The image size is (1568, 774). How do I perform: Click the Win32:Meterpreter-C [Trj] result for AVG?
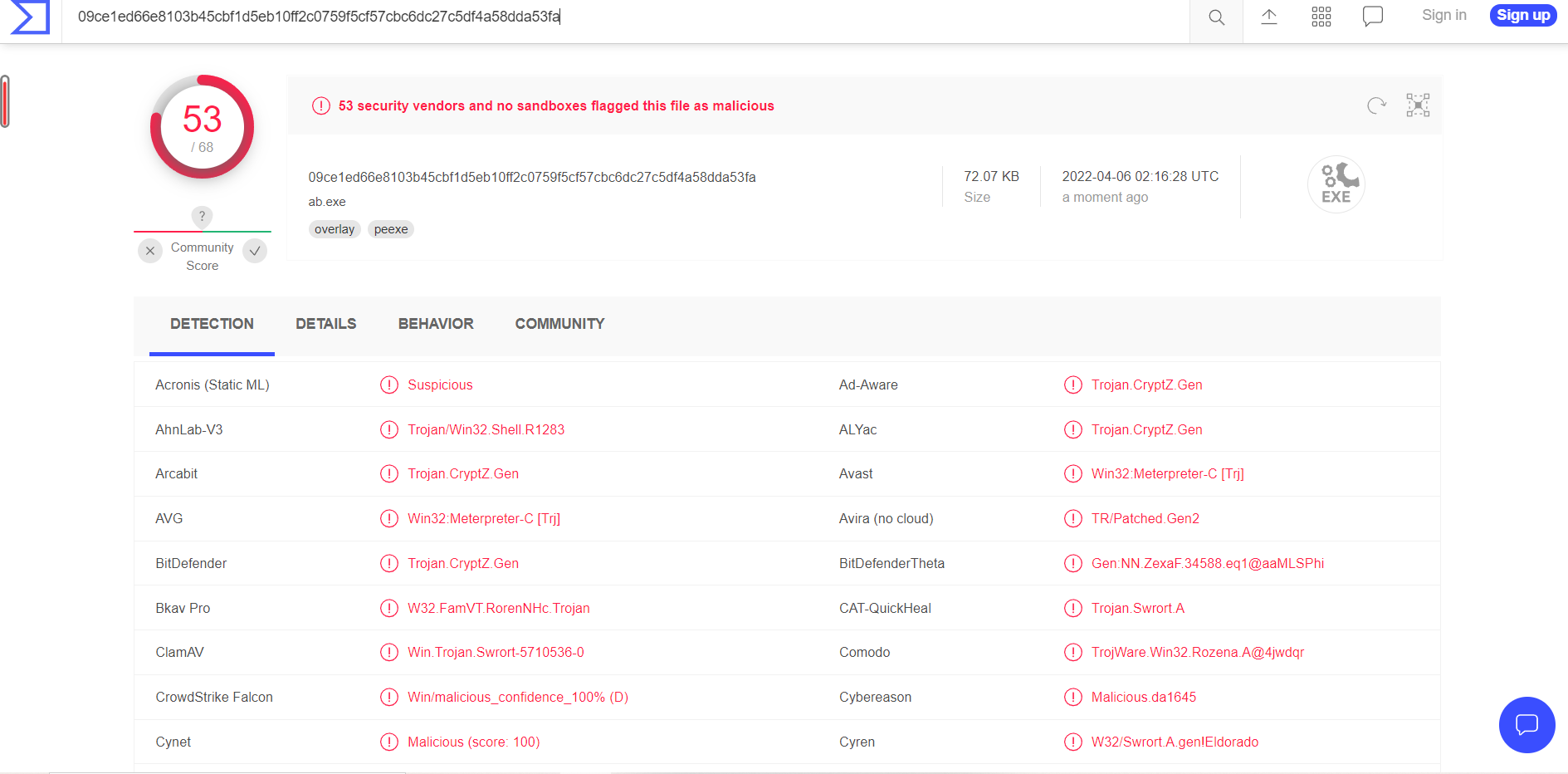(x=484, y=519)
